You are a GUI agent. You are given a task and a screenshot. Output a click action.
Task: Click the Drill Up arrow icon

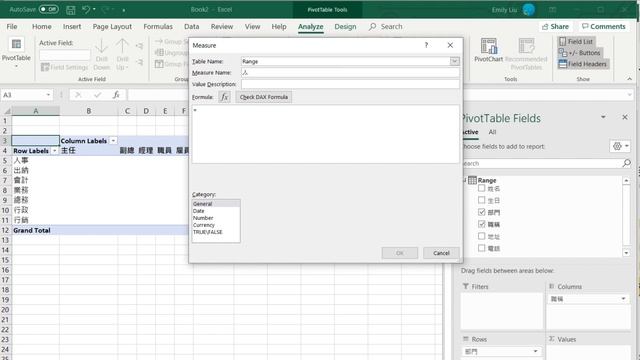pyautogui.click(x=122, y=46)
